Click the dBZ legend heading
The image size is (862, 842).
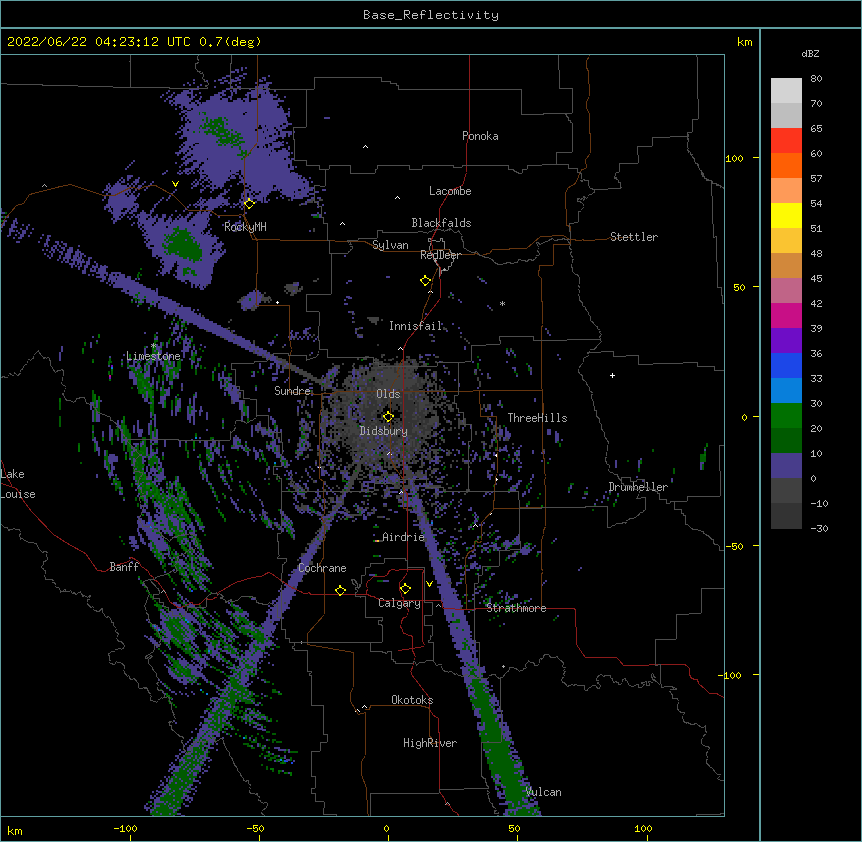[810, 53]
